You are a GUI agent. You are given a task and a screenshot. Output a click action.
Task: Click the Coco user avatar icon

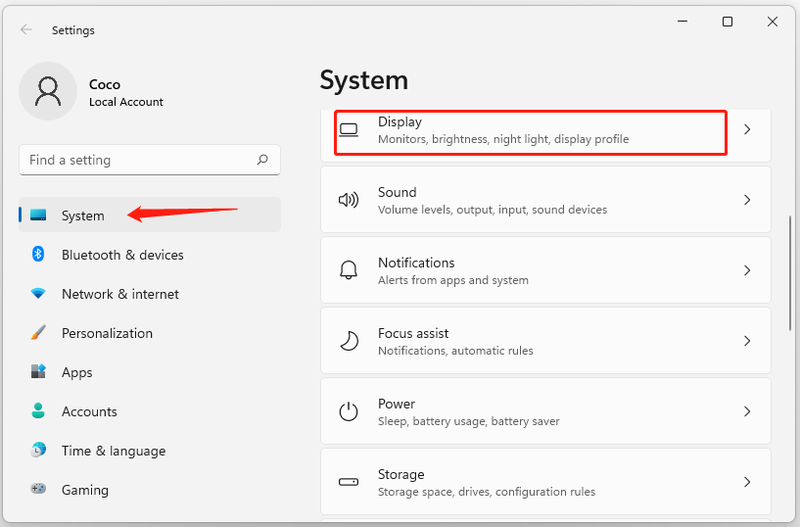tap(48, 91)
